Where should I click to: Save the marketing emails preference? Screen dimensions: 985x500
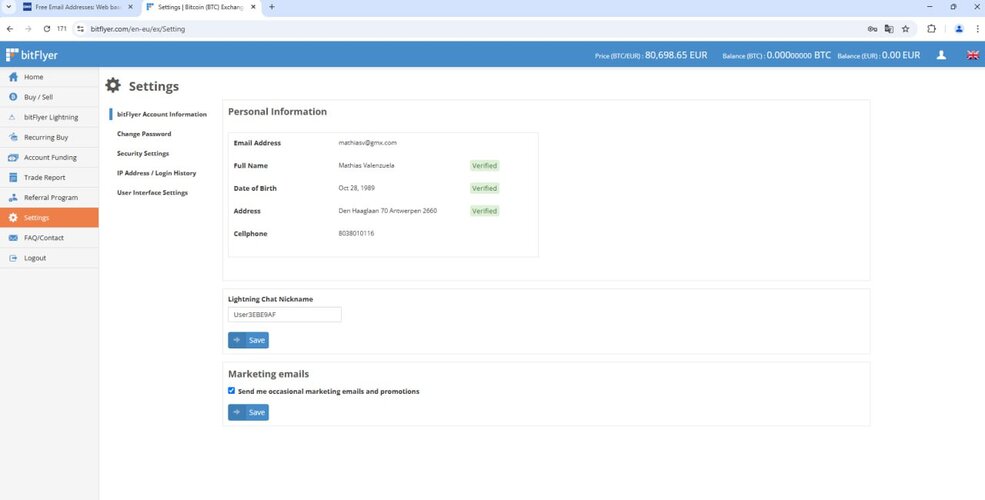click(x=248, y=412)
